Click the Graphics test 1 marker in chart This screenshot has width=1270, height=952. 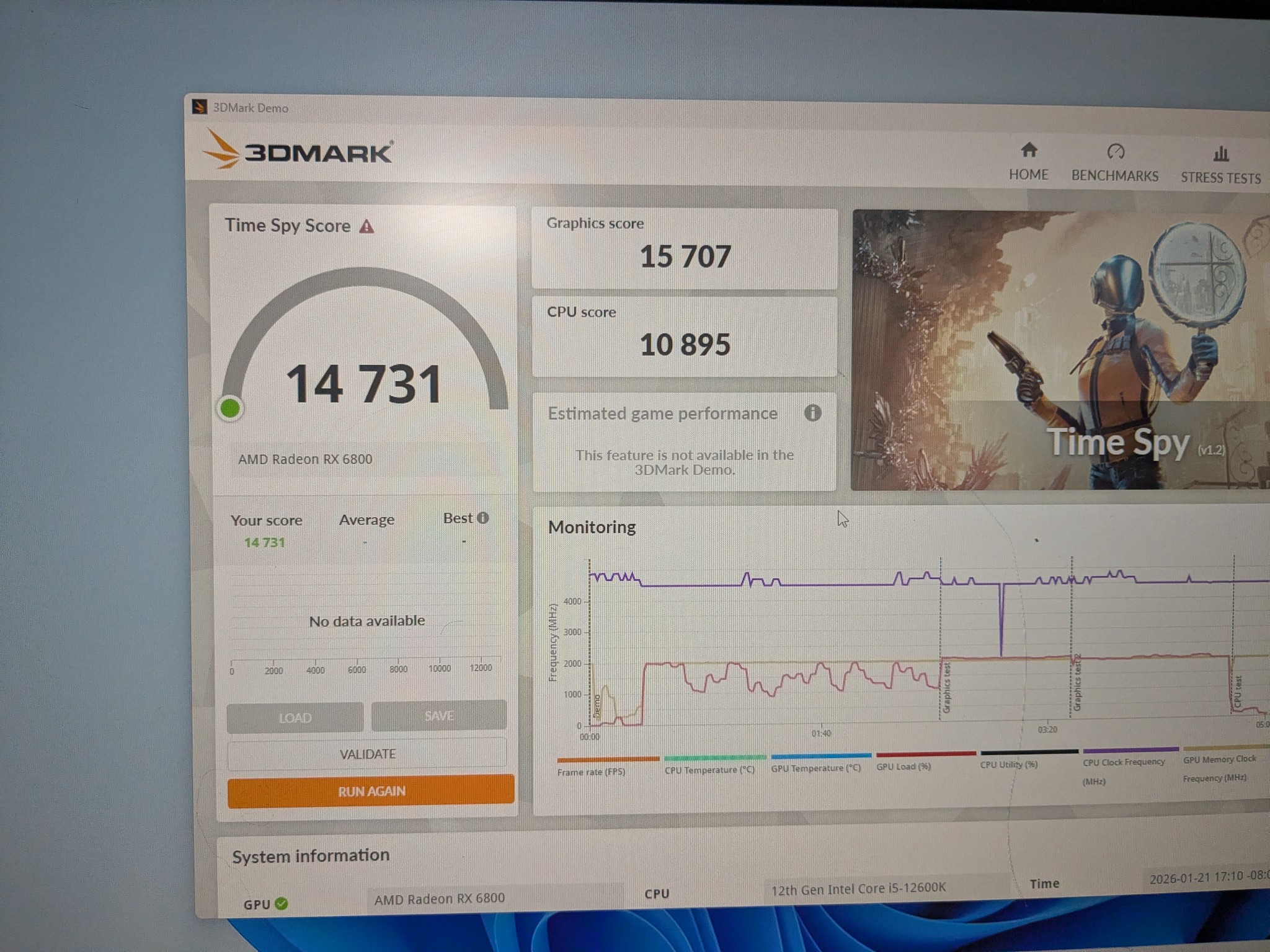(x=946, y=687)
